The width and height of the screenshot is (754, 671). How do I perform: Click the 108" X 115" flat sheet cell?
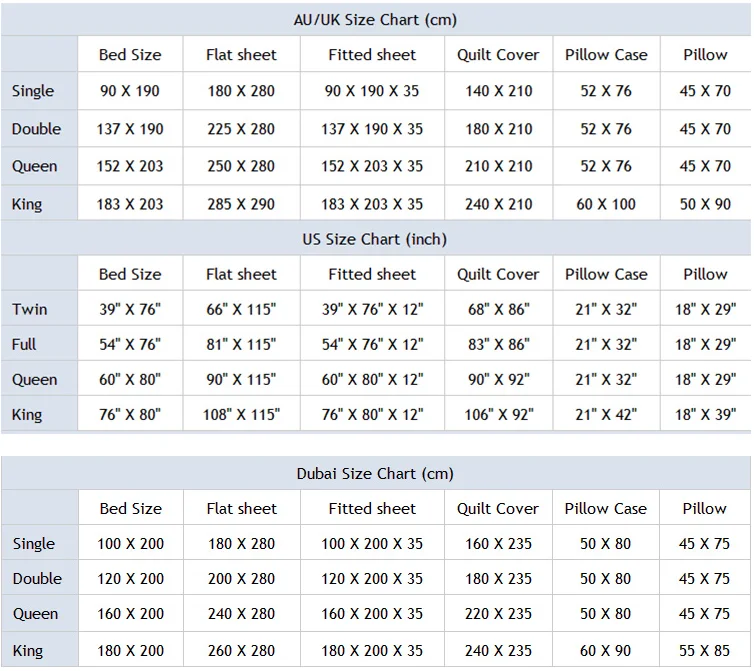tap(241, 414)
